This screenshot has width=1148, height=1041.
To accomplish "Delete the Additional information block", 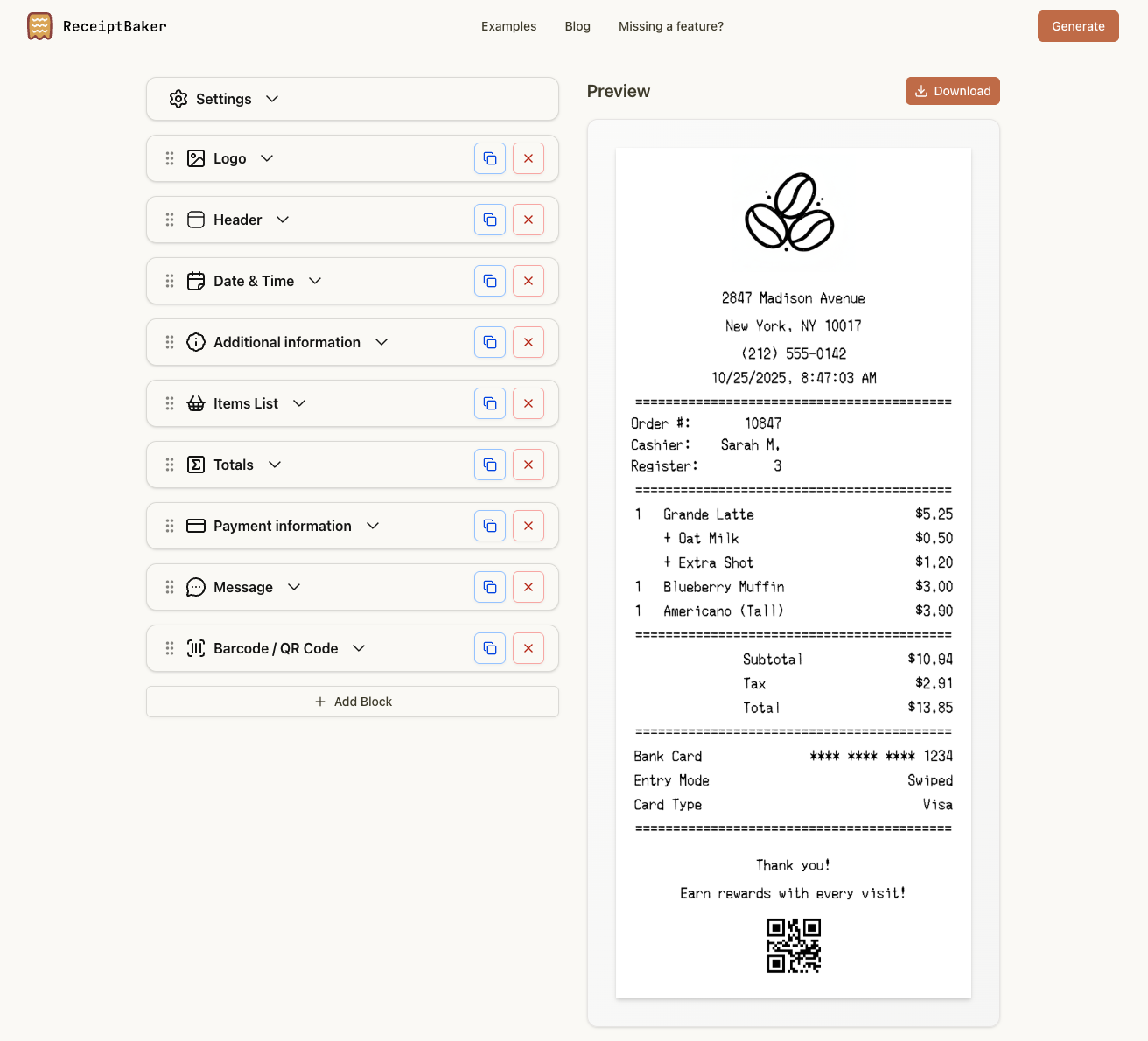I will click(528, 342).
